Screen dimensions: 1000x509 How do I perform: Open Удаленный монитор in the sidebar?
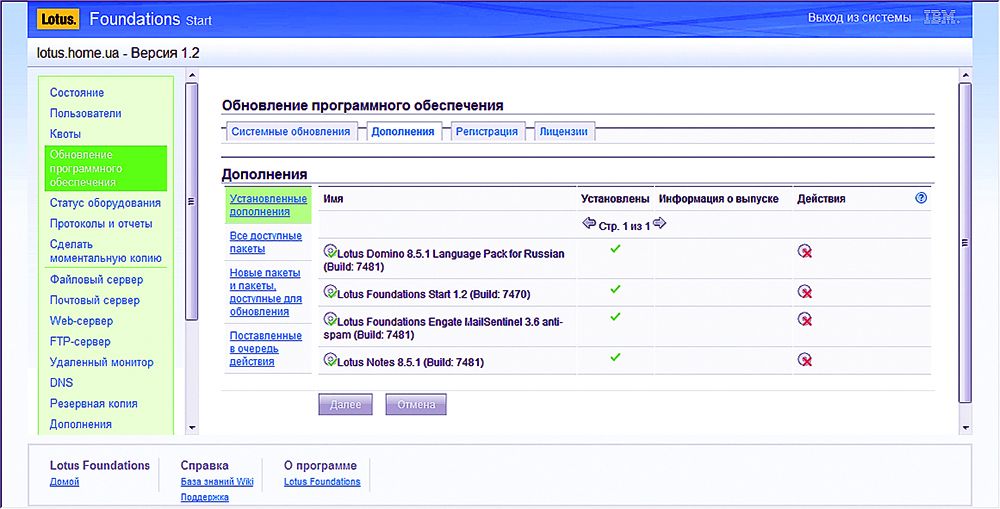101,362
